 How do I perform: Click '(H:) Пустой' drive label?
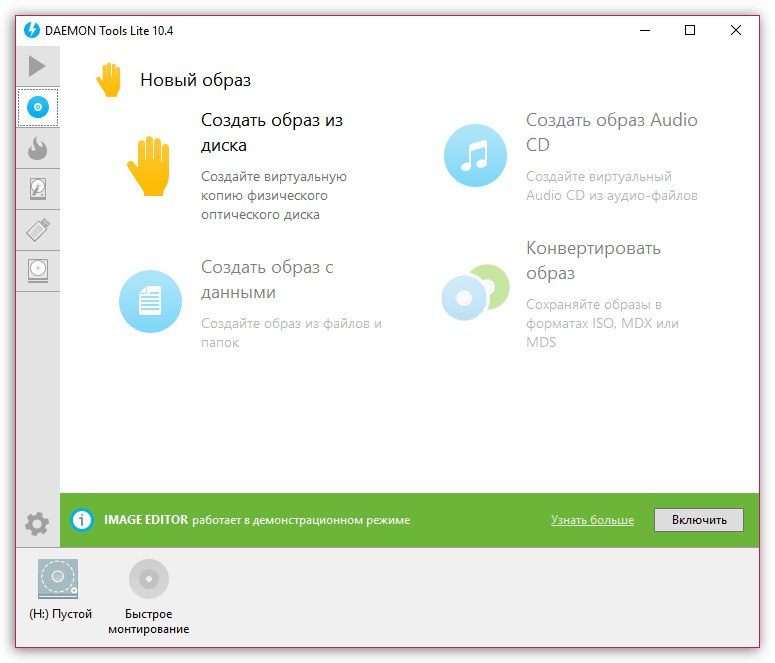pyautogui.click(x=61, y=614)
